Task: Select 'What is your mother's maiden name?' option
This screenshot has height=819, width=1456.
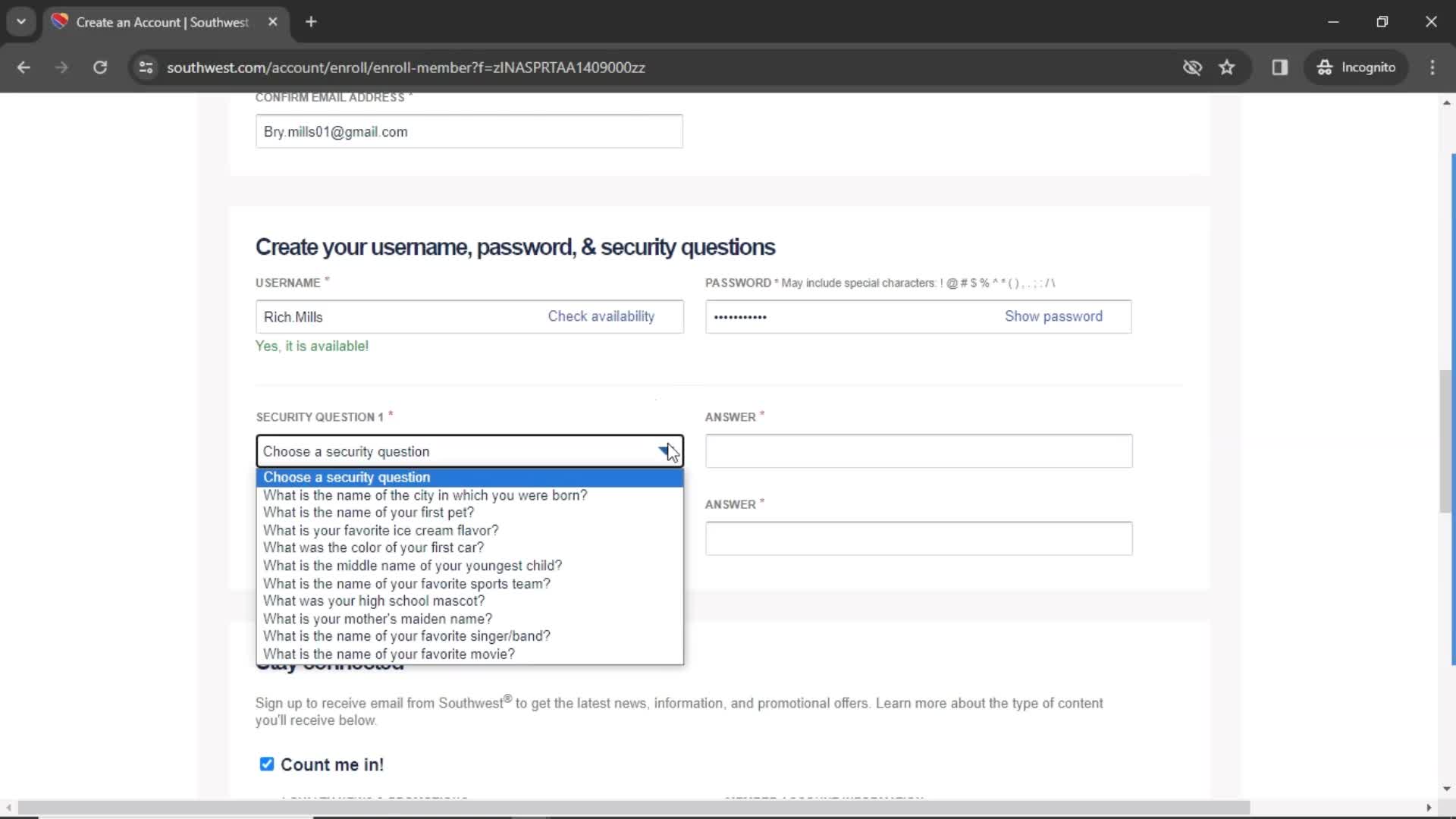Action: pyautogui.click(x=378, y=618)
